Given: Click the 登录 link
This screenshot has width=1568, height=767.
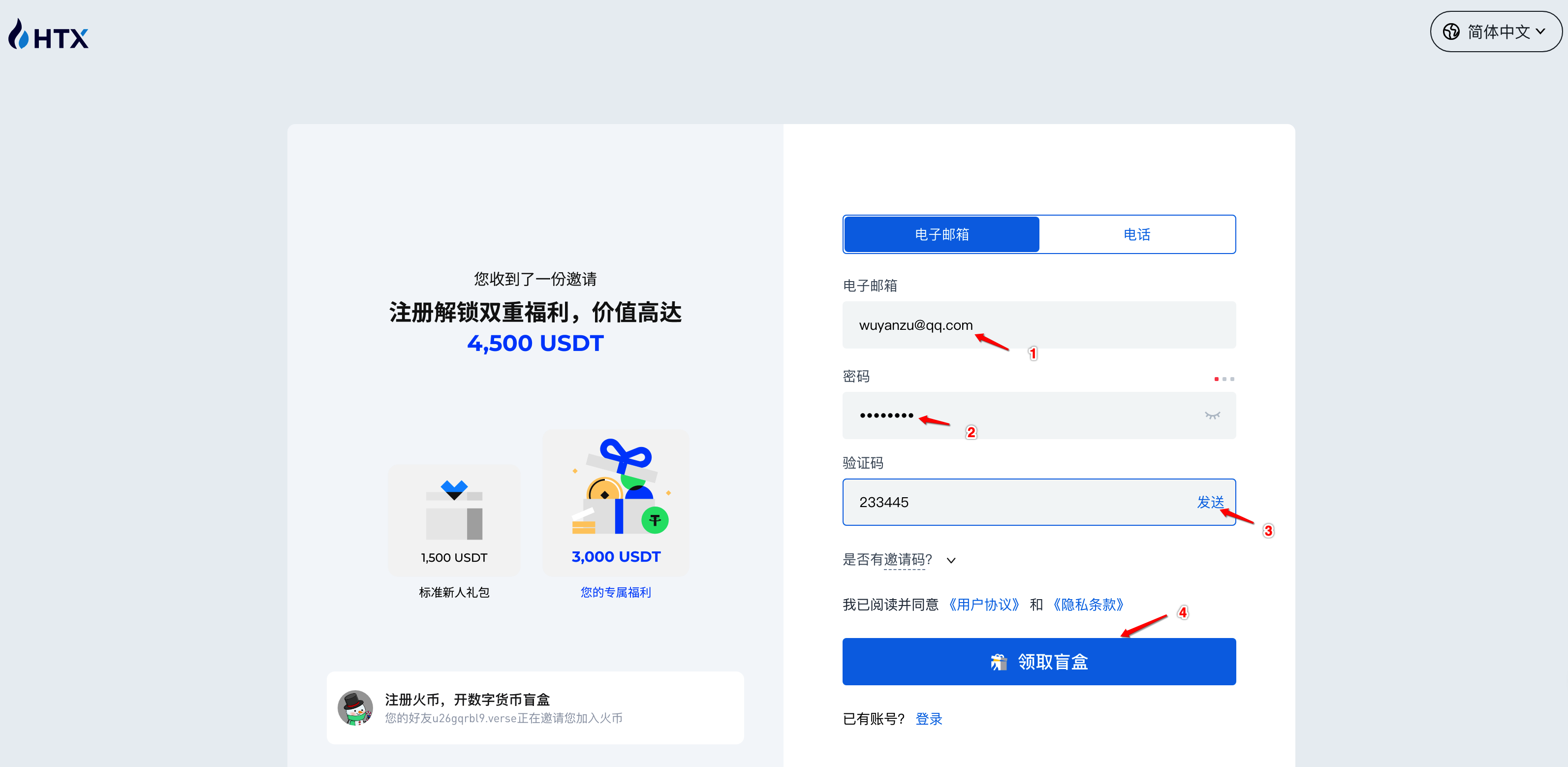Looking at the screenshot, I should pos(928,719).
